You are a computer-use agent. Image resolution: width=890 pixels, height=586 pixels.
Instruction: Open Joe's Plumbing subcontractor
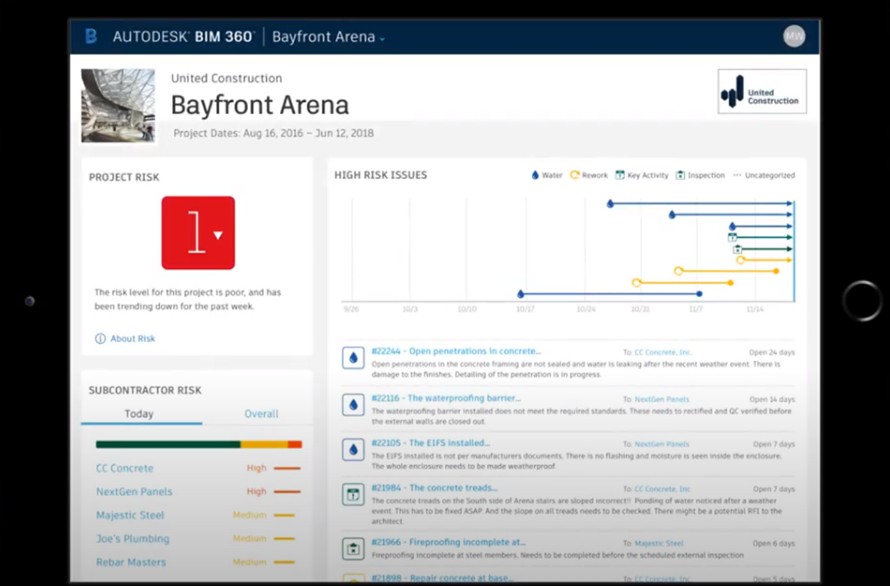[x=132, y=538]
